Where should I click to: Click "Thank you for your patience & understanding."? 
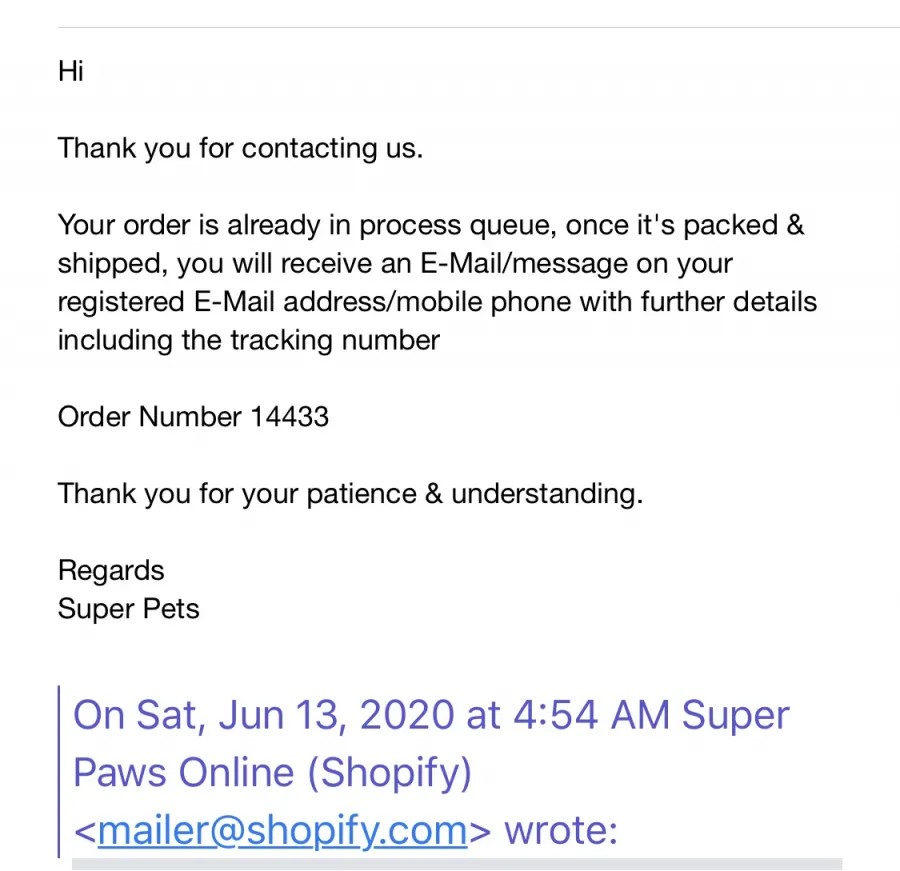tap(350, 493)
